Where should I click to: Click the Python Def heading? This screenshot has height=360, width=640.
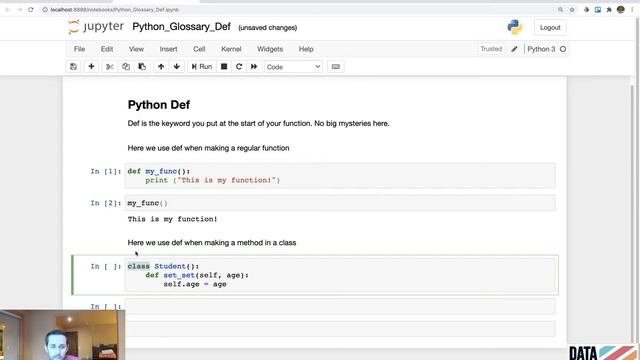click(x=159, y=105)
